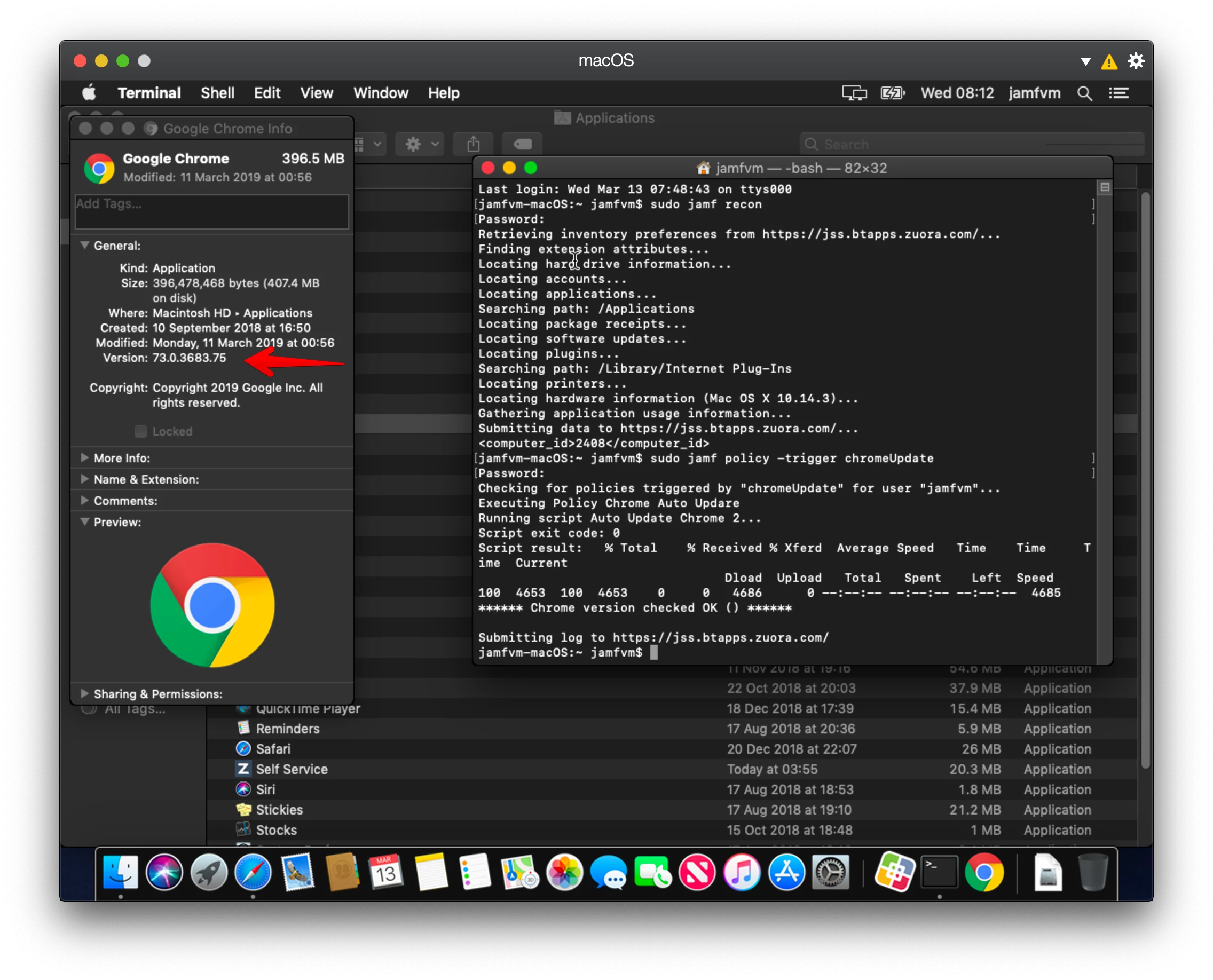1213x980 pixels.
Task: Collapse the Preview section
Action: (85, 522)
